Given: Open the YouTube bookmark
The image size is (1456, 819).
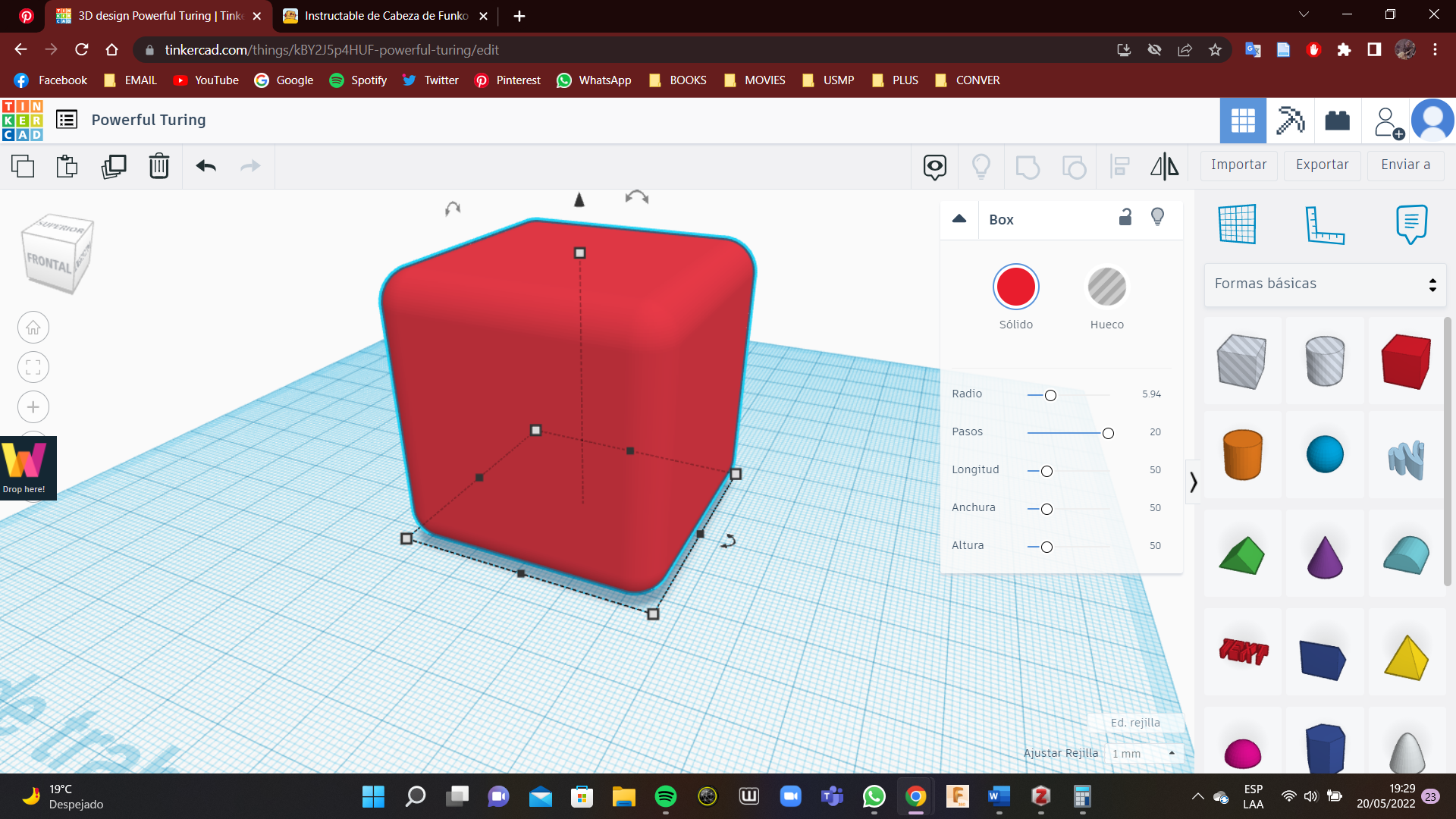Looking at the screenshot, I should click(206, 80).
